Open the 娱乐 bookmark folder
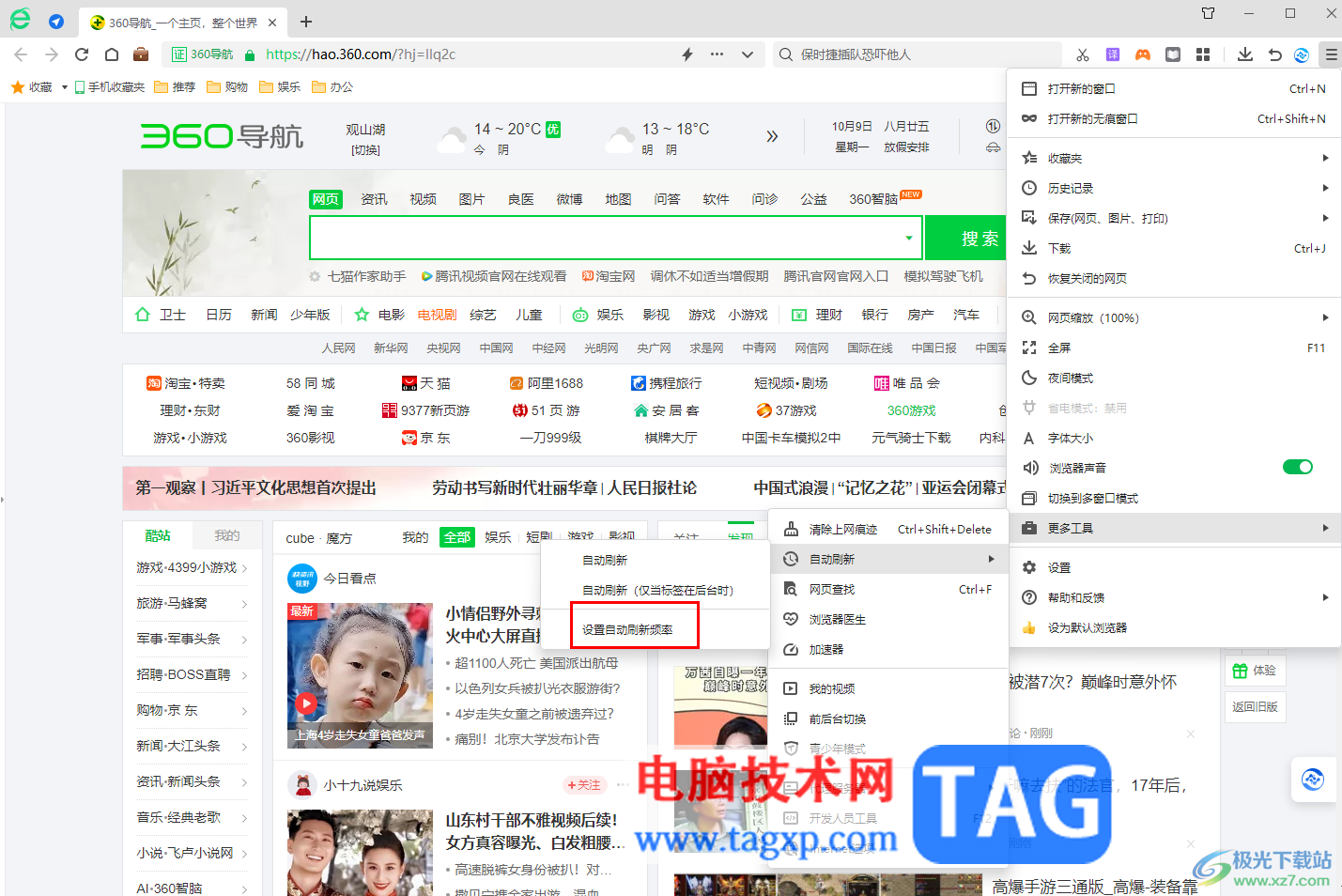 click(281, 87)
